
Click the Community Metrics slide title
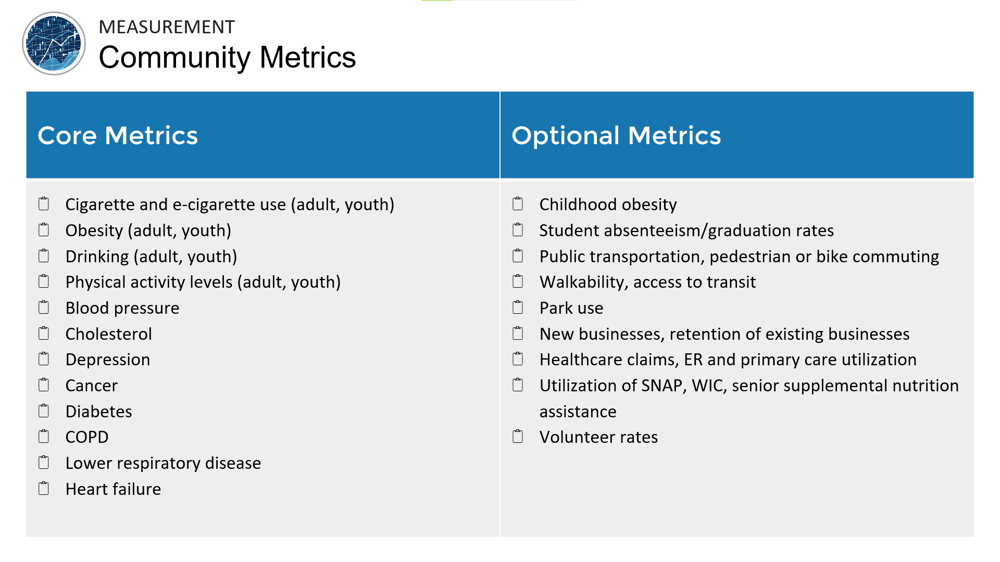(x=227, y=58)
